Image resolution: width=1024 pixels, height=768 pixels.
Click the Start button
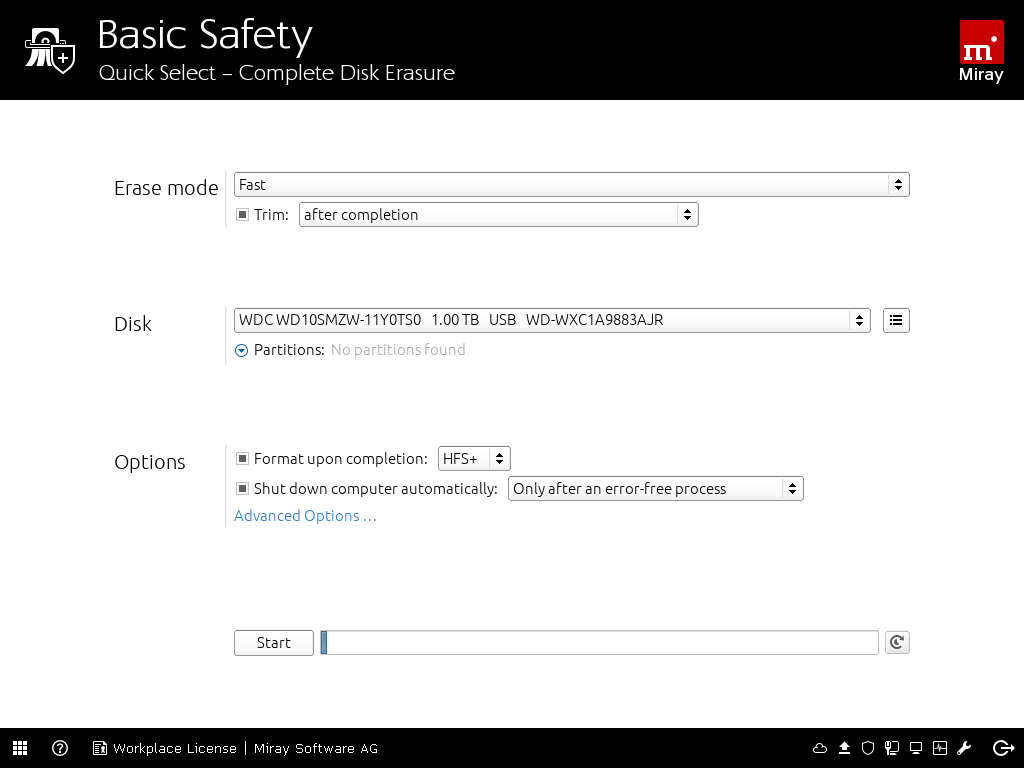(274, 643)
